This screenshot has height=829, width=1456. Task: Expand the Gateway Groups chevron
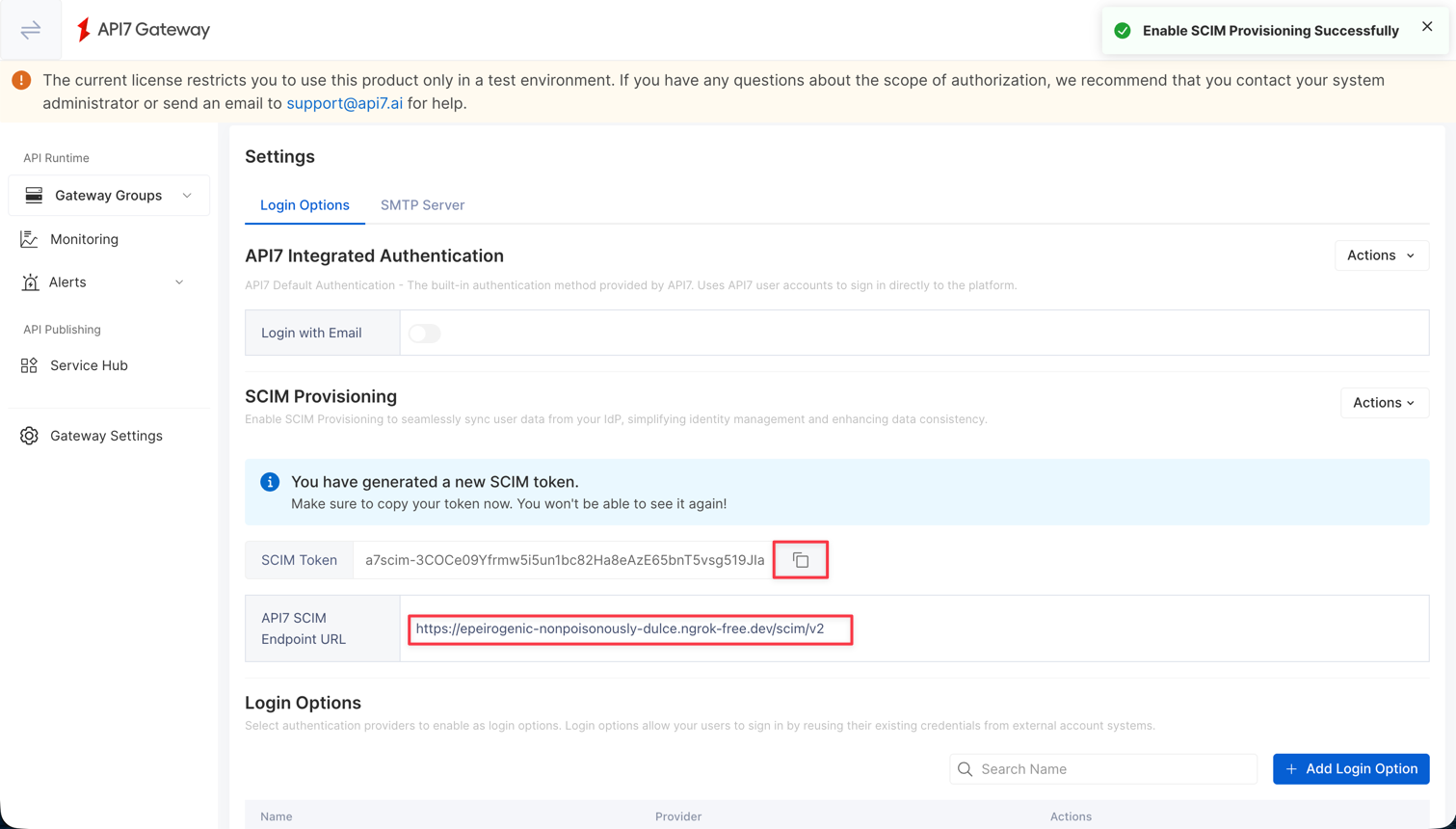188,195
